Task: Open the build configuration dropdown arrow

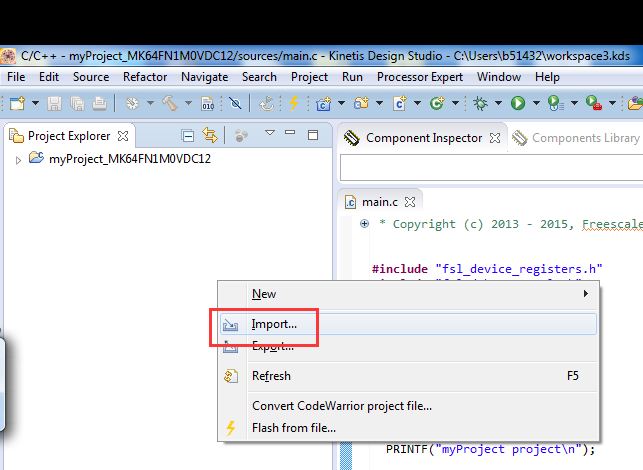Action: pyautogui.click(x=150, y=103)
